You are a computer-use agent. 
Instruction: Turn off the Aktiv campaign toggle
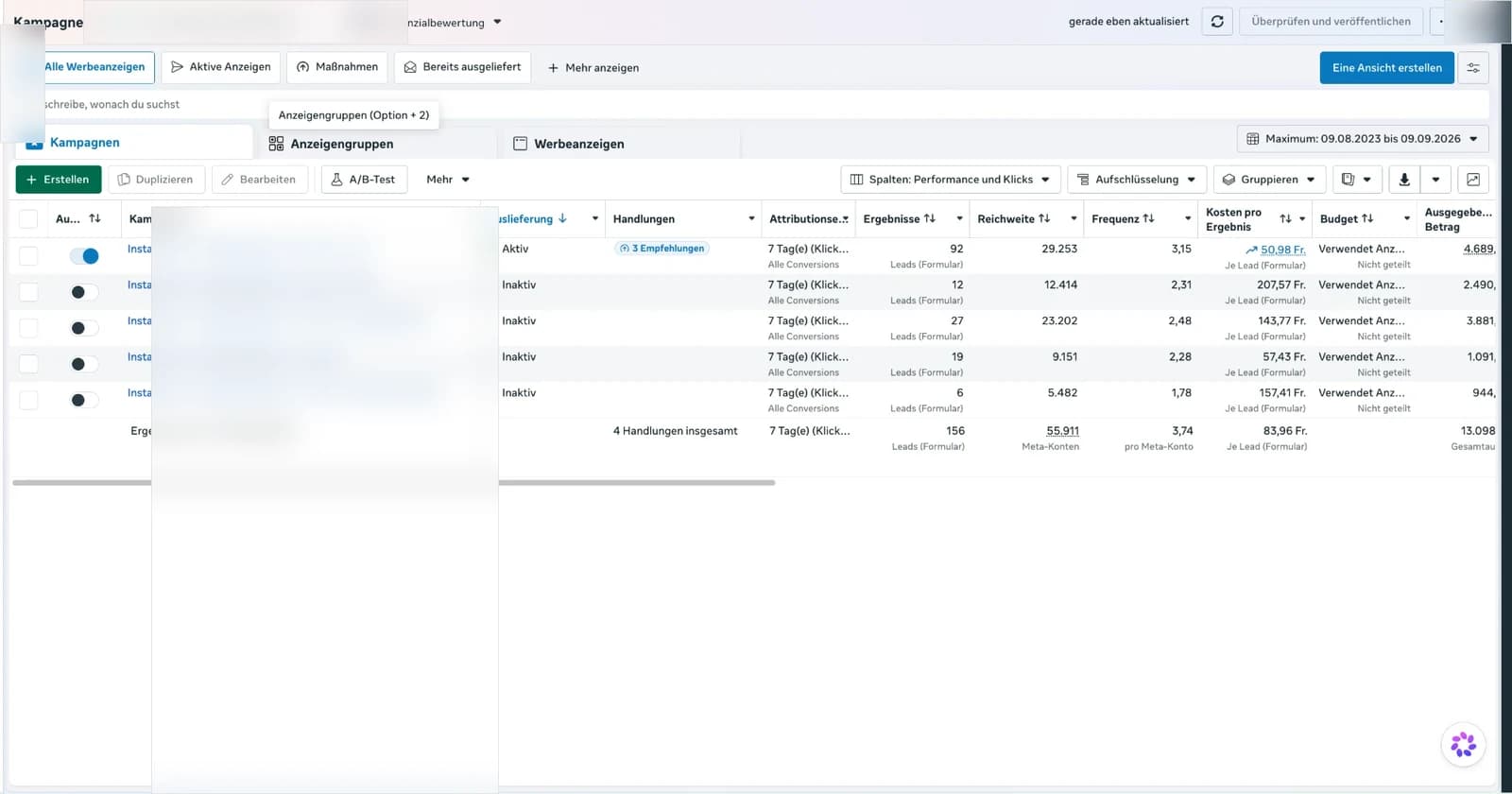84,256
